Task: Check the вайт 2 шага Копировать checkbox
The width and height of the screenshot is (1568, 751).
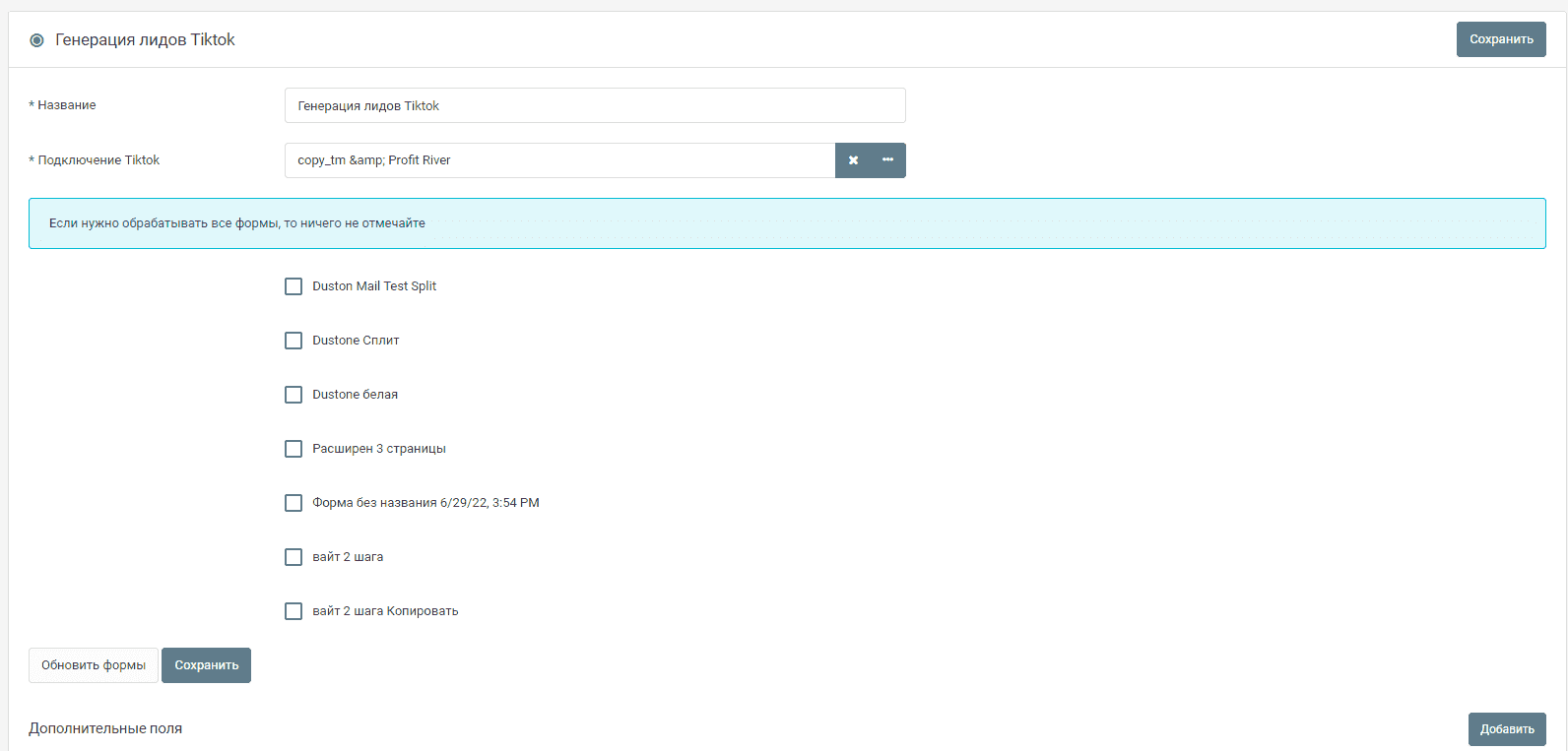Action: (x=294, y=611)
